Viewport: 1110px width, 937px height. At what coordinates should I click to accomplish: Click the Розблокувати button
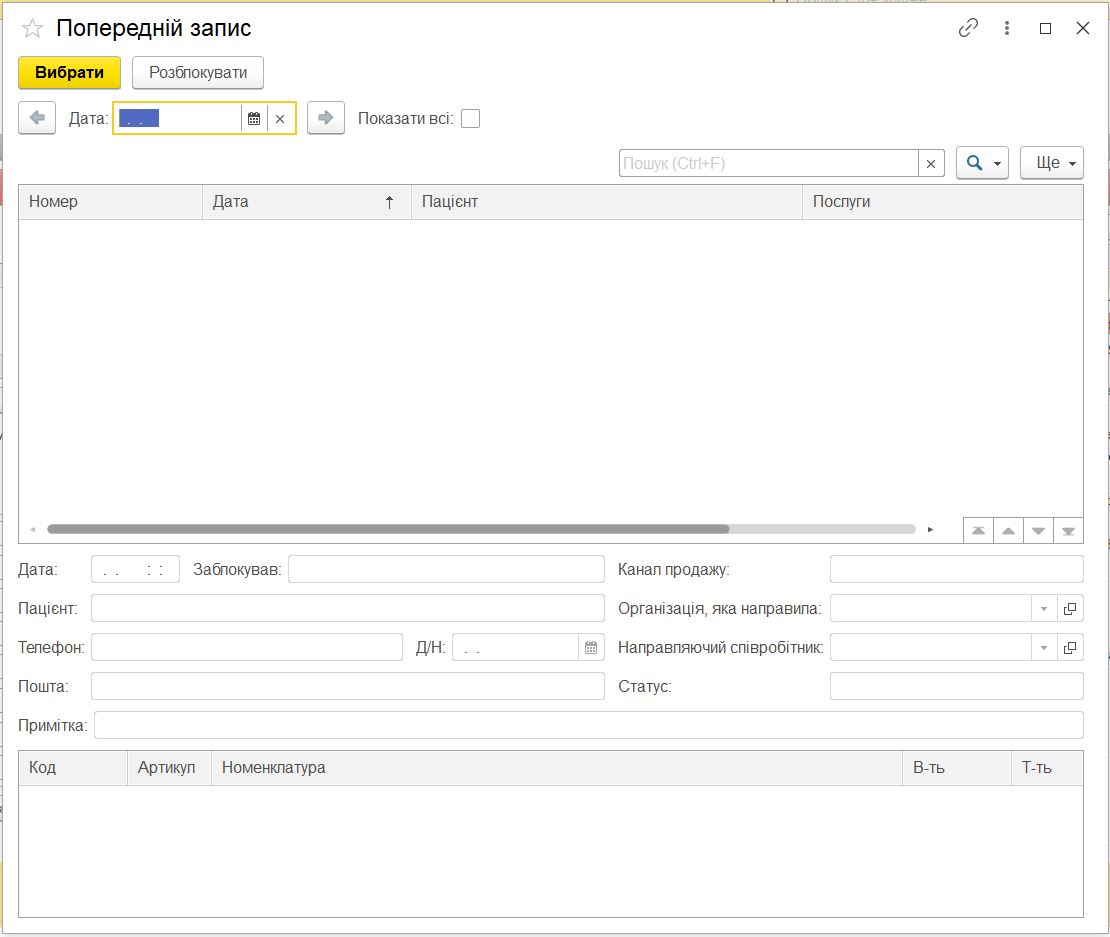(x=198, y=73)
